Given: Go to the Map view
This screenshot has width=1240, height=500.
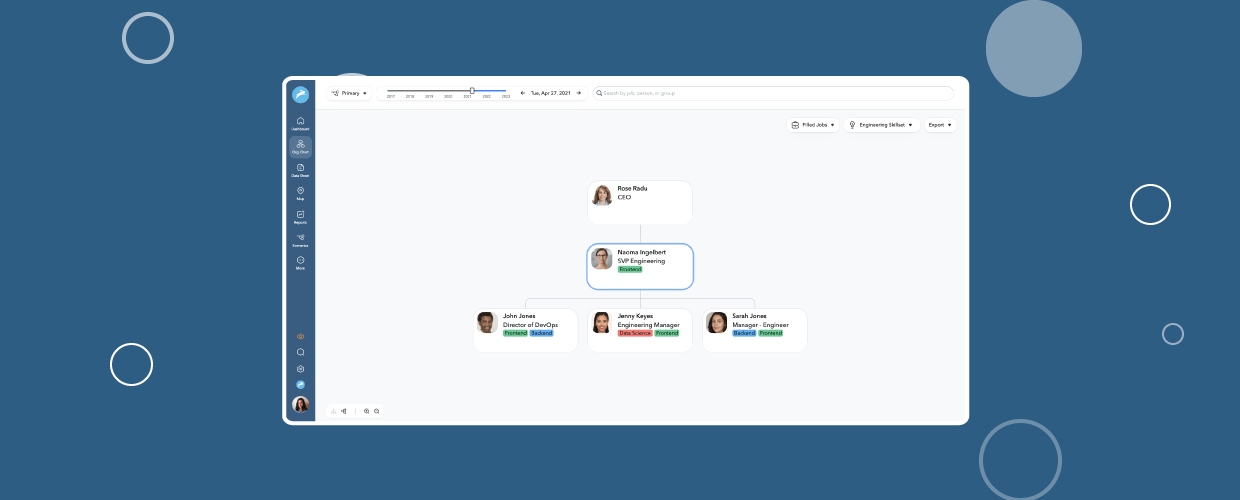Looking at the screenshot, I should (300, 192).
